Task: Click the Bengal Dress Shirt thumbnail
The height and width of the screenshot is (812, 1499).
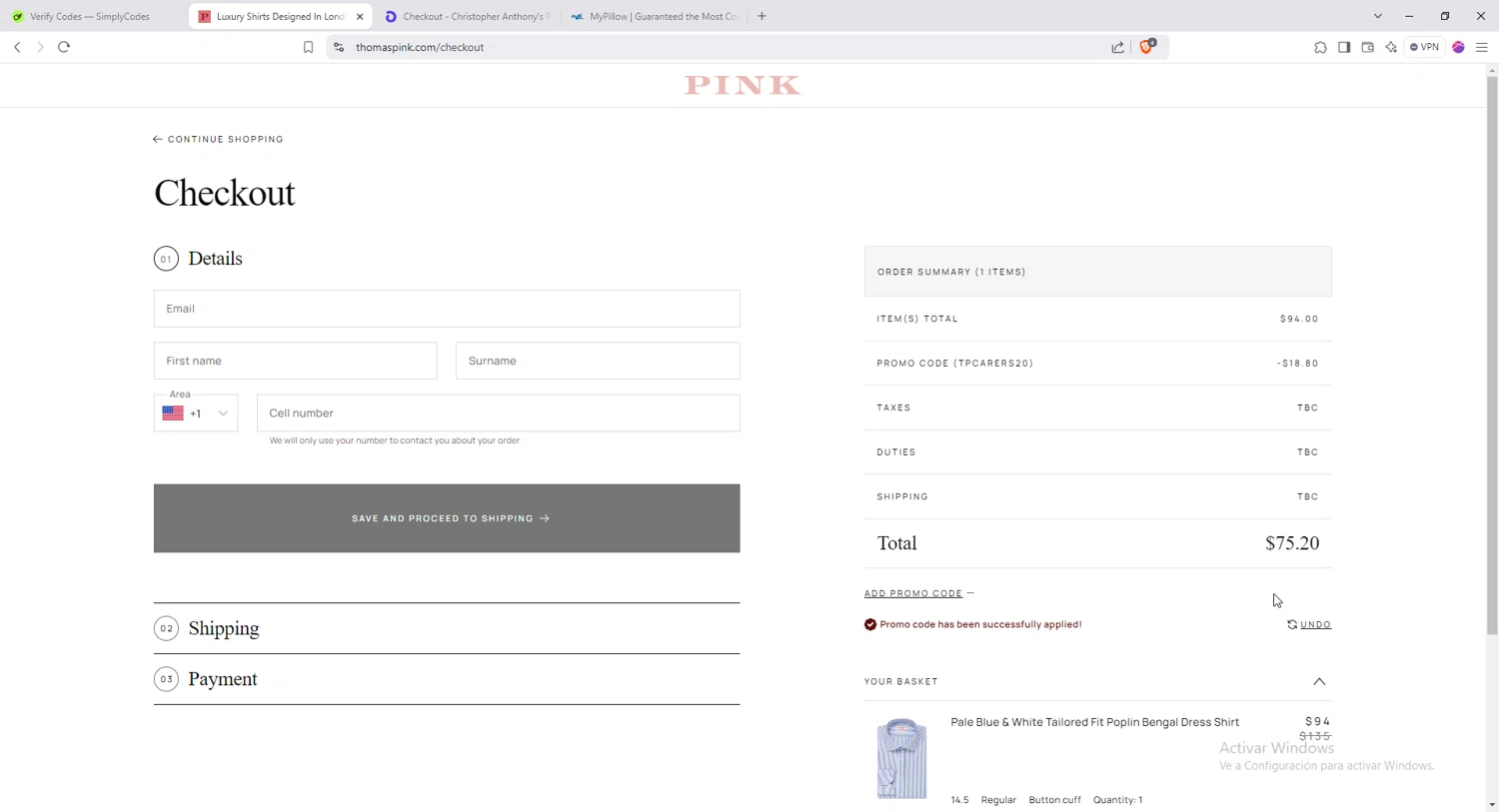Action: pos(902,758)
